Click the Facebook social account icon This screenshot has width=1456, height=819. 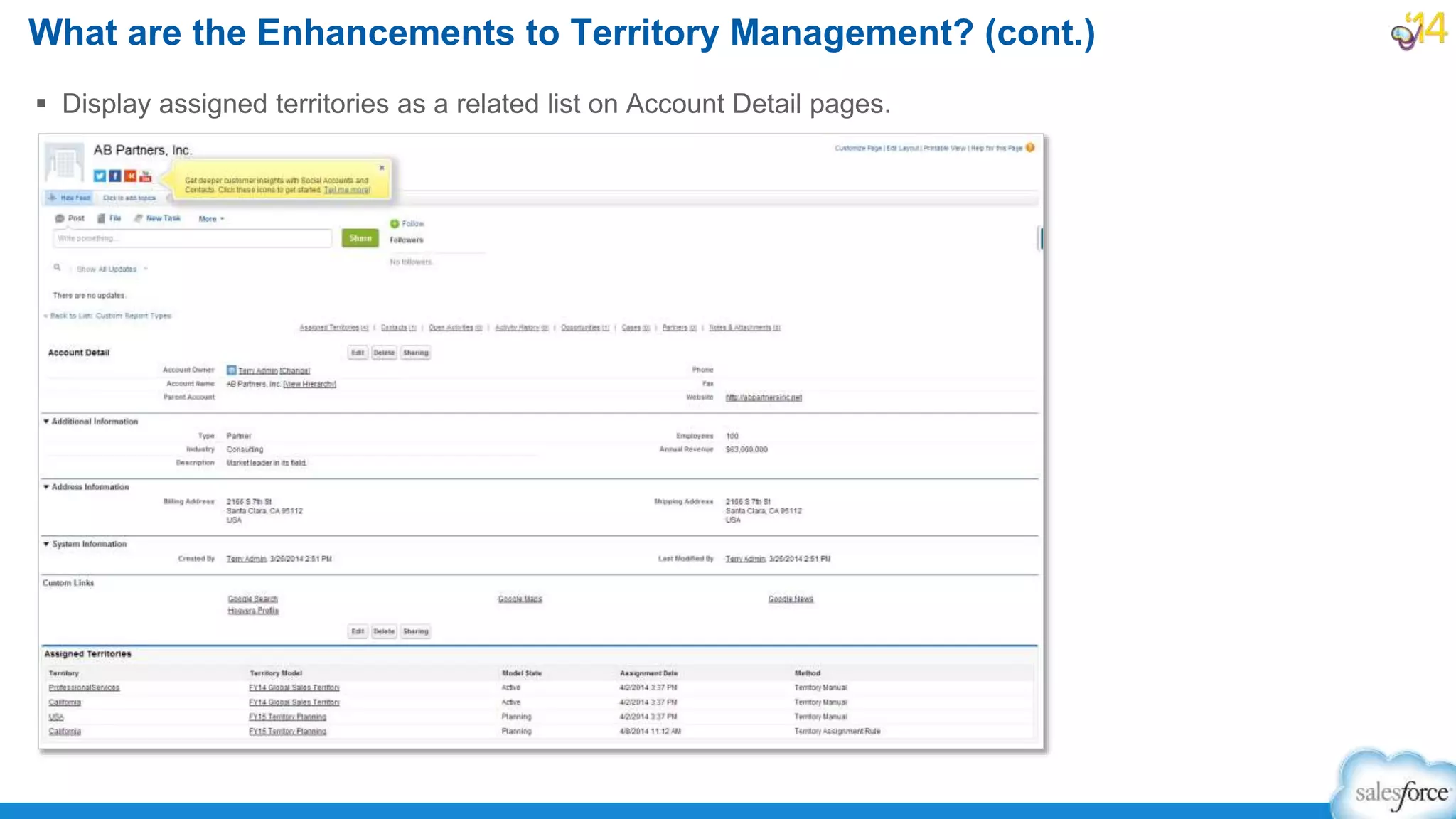point(115,176)
